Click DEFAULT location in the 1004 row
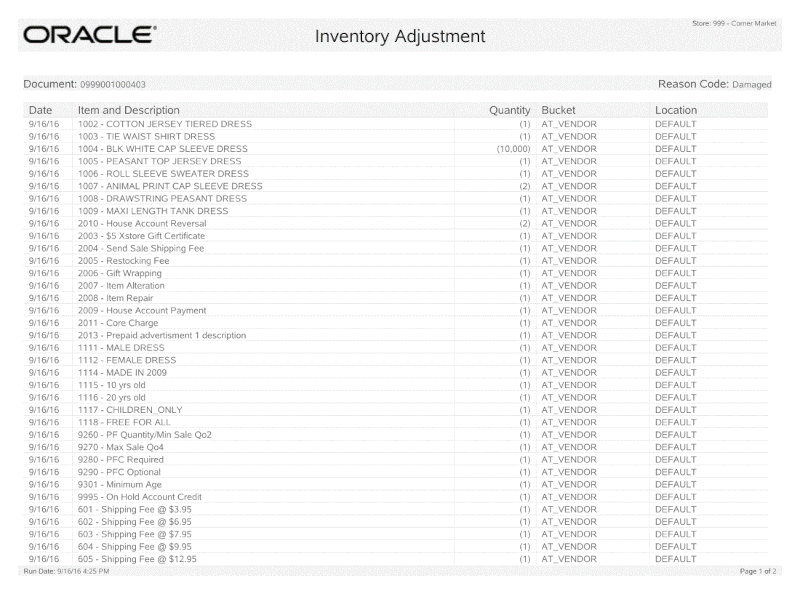This screenshot has height=594, width=800. click(676, 149)
